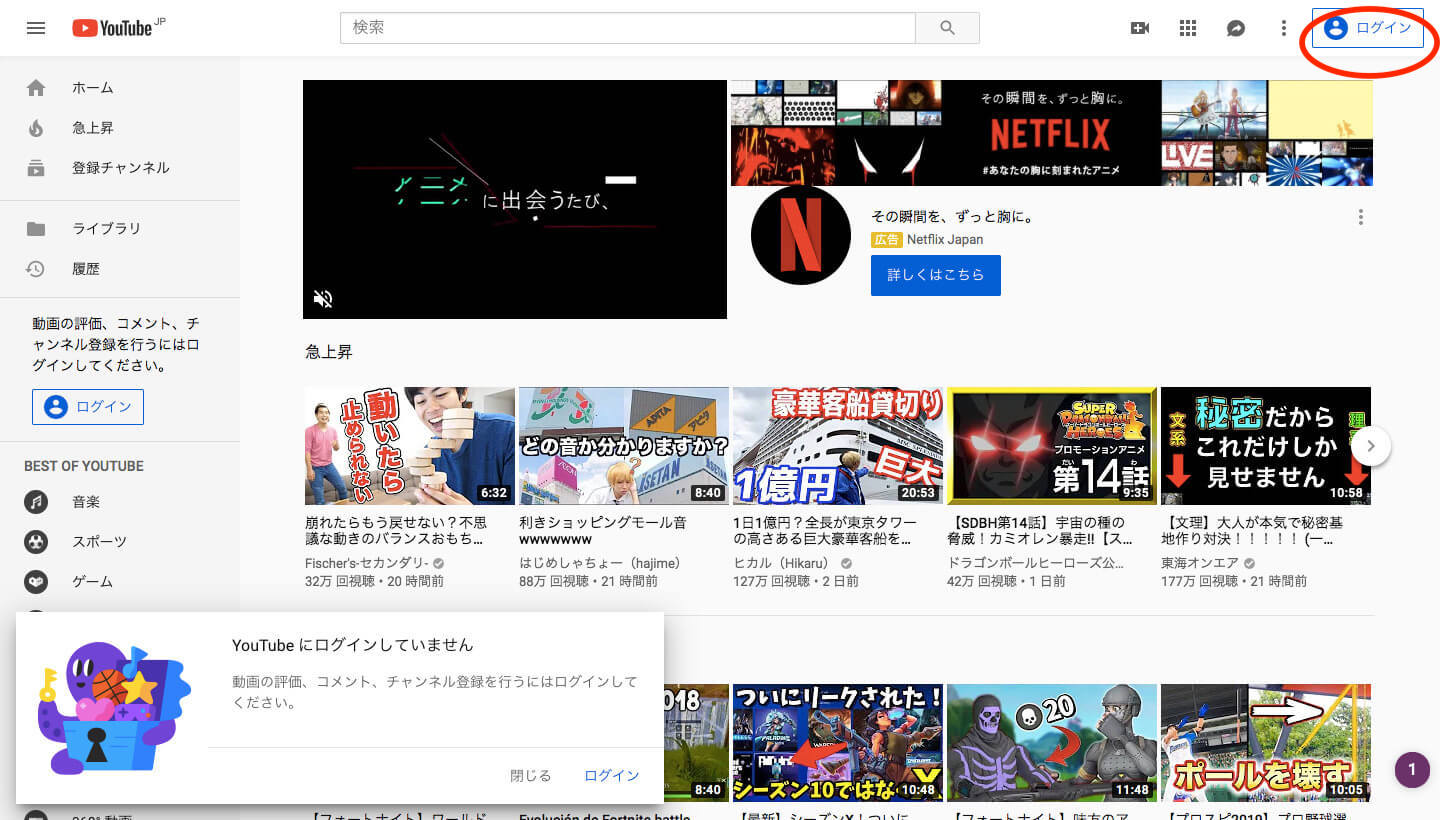Image resolution: width=1440 pixels, height=820 pixels.
Task: Click the 急上昇 flame icon
Action: (36, 128)
